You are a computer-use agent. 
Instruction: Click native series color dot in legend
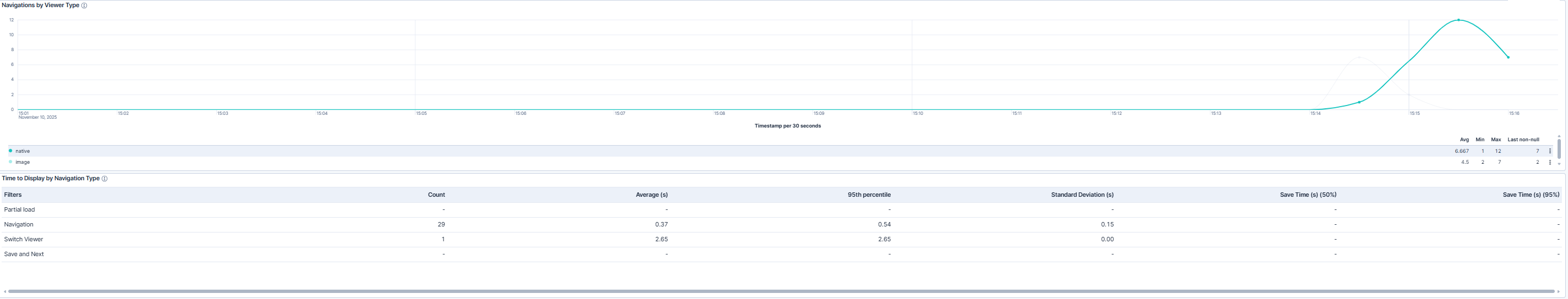(10, 151)
